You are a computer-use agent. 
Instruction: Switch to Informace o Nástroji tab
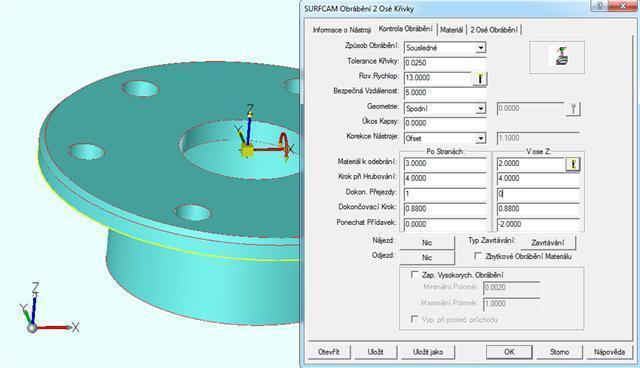342,30
